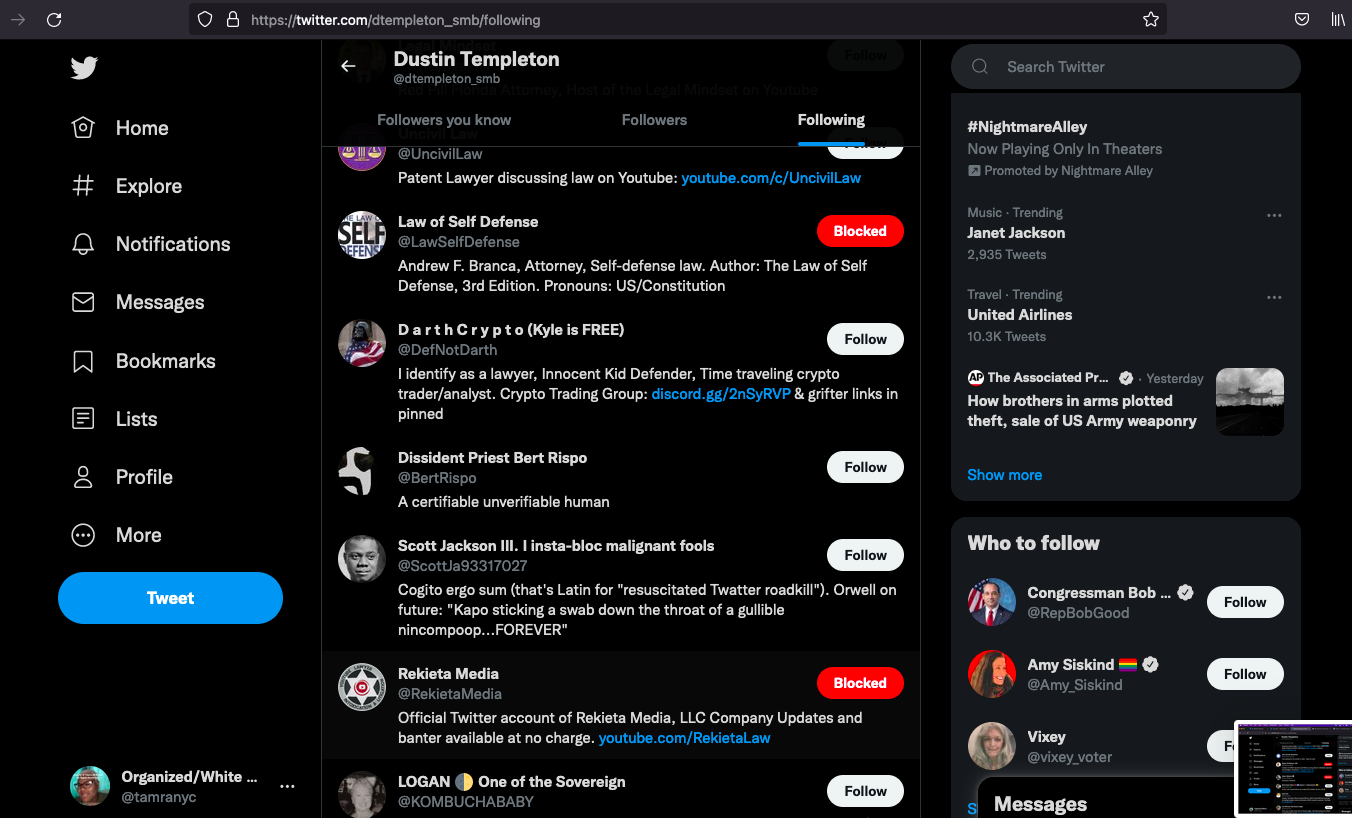This screenshot has height=818, width=1352.
Task: Switch to Followers you know tab
Action: click(444, 120)
